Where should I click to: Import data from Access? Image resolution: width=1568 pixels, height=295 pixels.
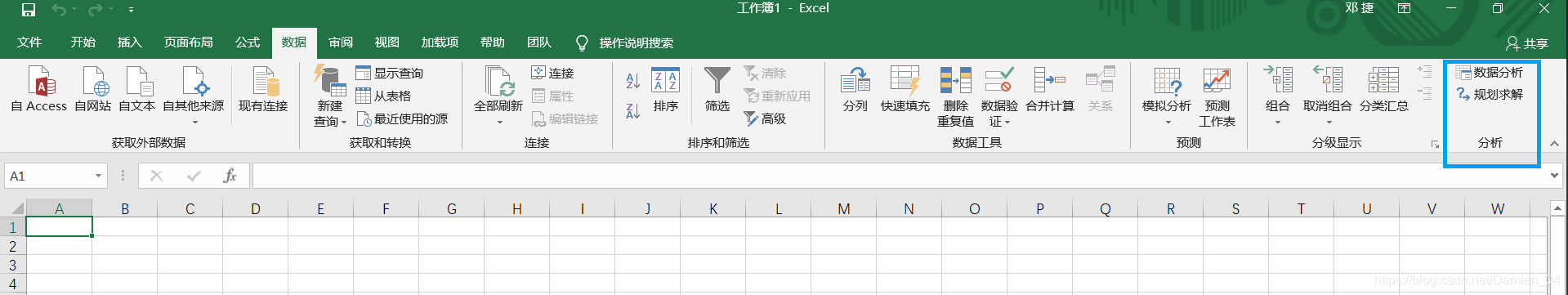click(x=38, y=90)
